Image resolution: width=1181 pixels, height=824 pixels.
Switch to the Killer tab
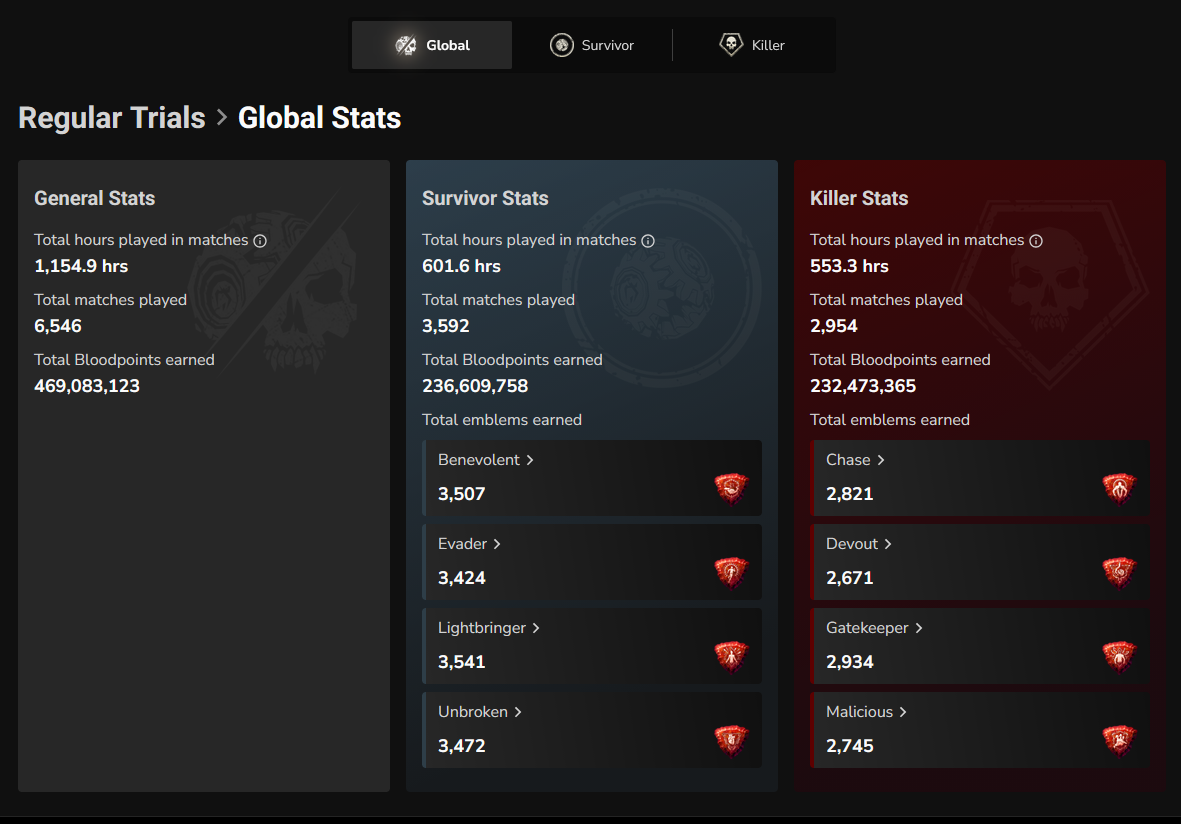752,45
